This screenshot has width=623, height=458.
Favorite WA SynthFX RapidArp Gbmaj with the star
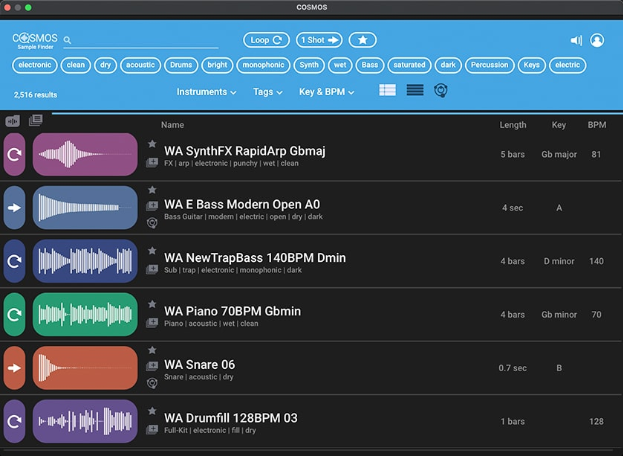point(152,144)
